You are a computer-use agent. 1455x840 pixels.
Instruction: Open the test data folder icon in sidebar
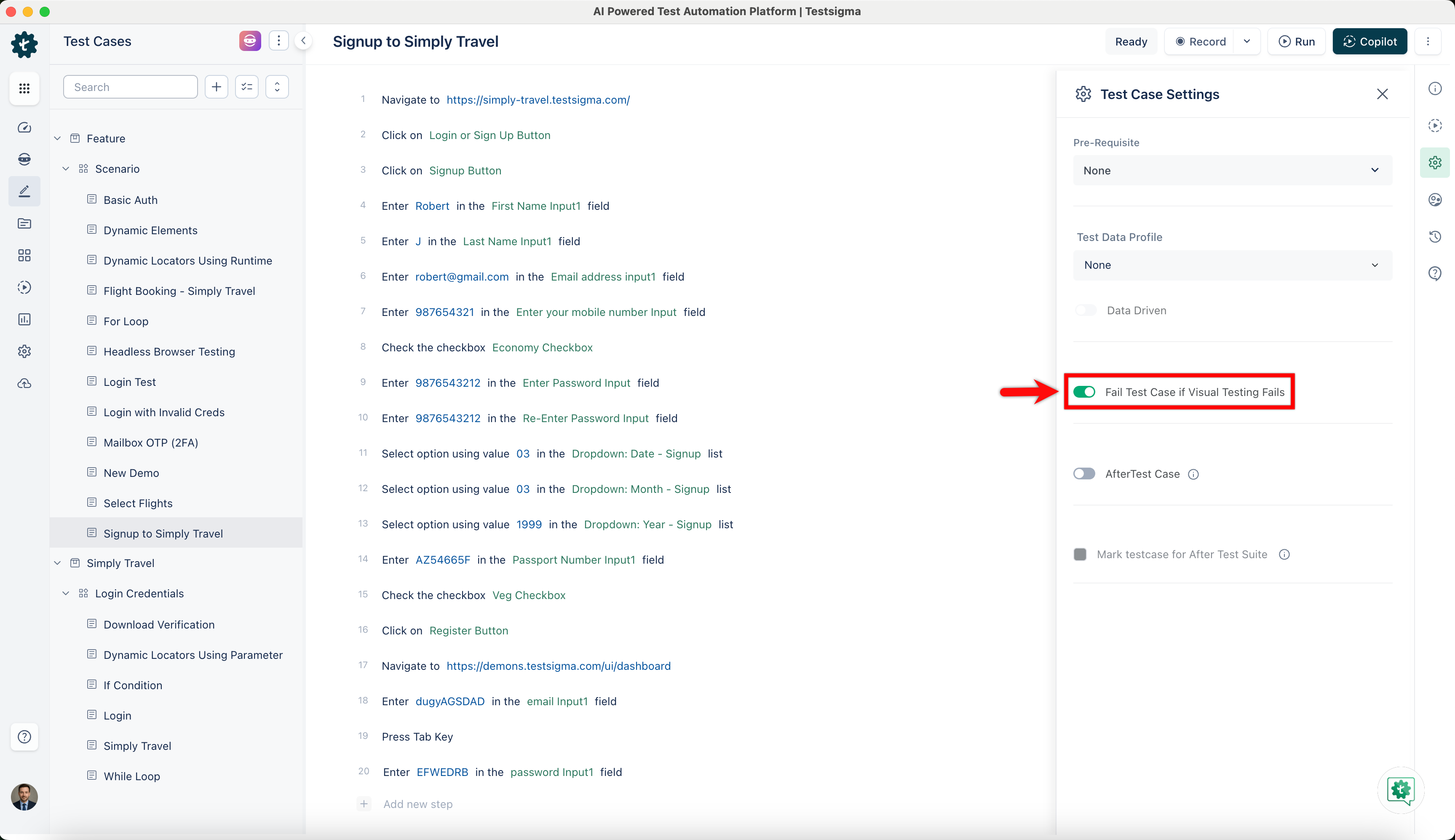click(24, 223)
